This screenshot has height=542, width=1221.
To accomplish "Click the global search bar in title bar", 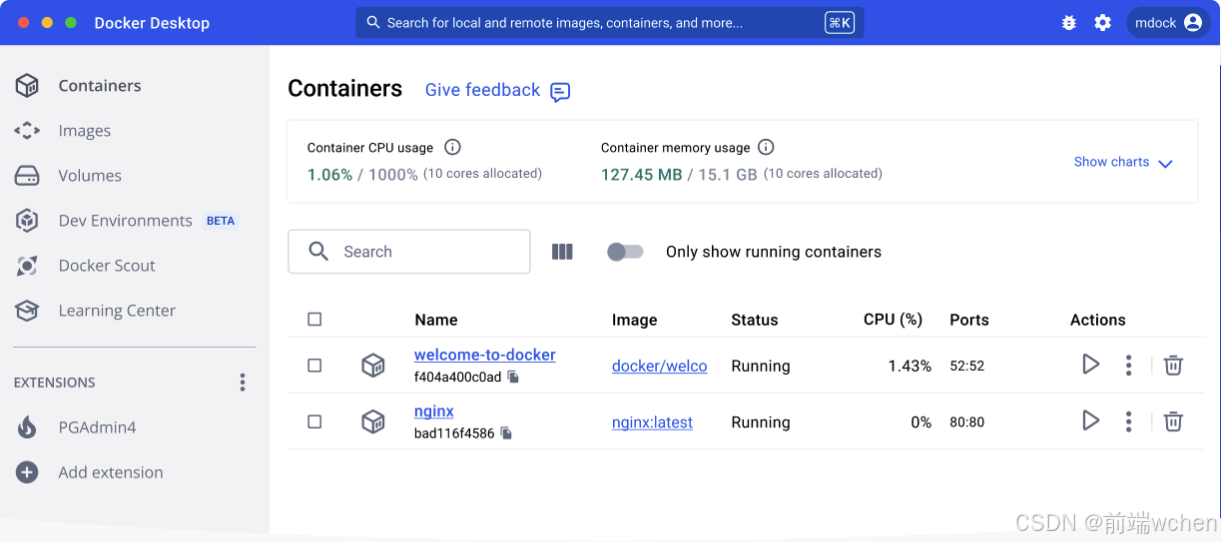I will 610,22.
